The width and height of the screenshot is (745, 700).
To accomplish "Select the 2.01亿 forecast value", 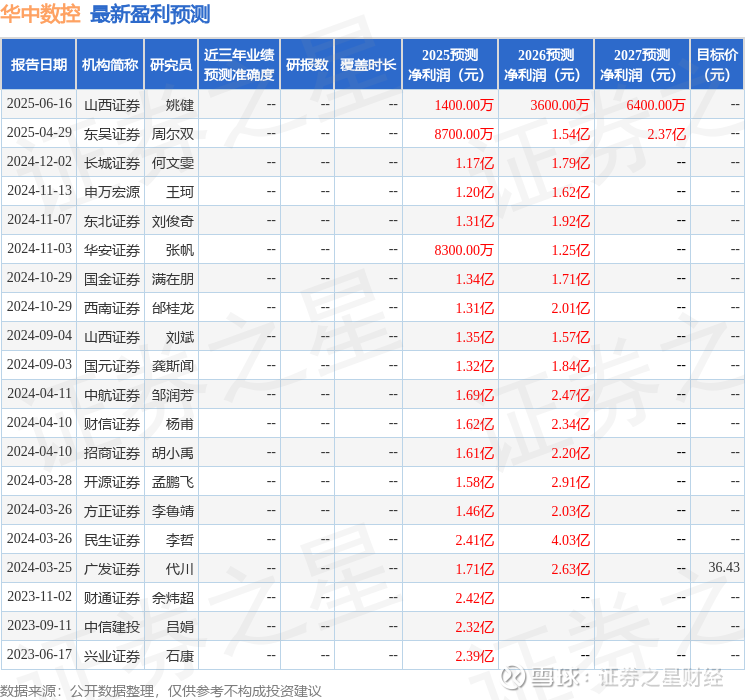I will pyautogui.click(x=570, y=308).
